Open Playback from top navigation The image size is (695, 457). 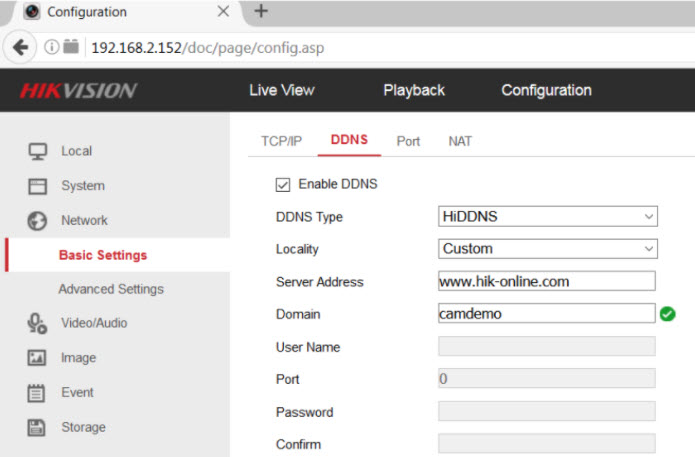tap(414, 90)
